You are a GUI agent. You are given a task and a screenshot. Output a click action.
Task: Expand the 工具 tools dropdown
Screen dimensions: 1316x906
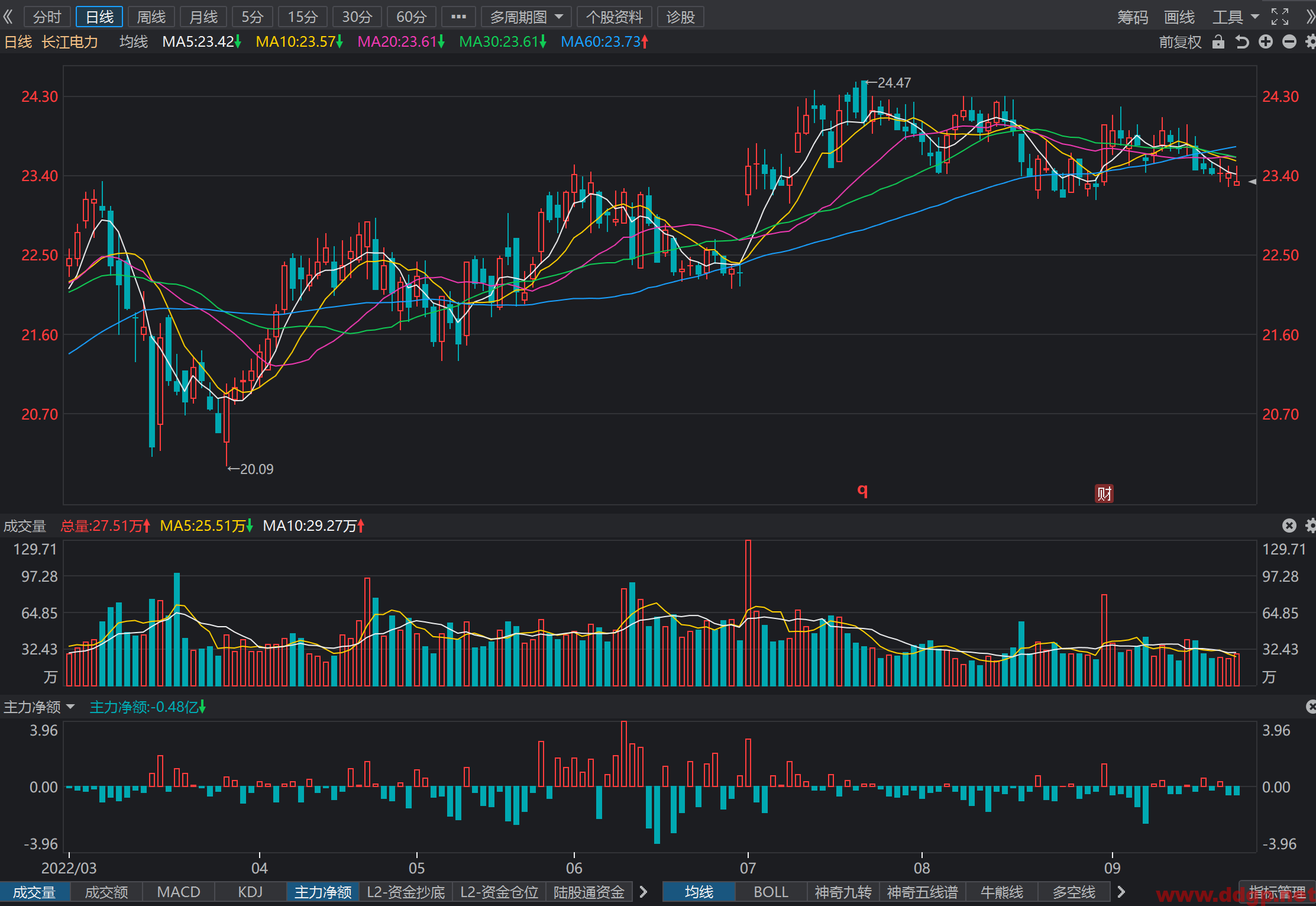click(x=1236, y=17)
